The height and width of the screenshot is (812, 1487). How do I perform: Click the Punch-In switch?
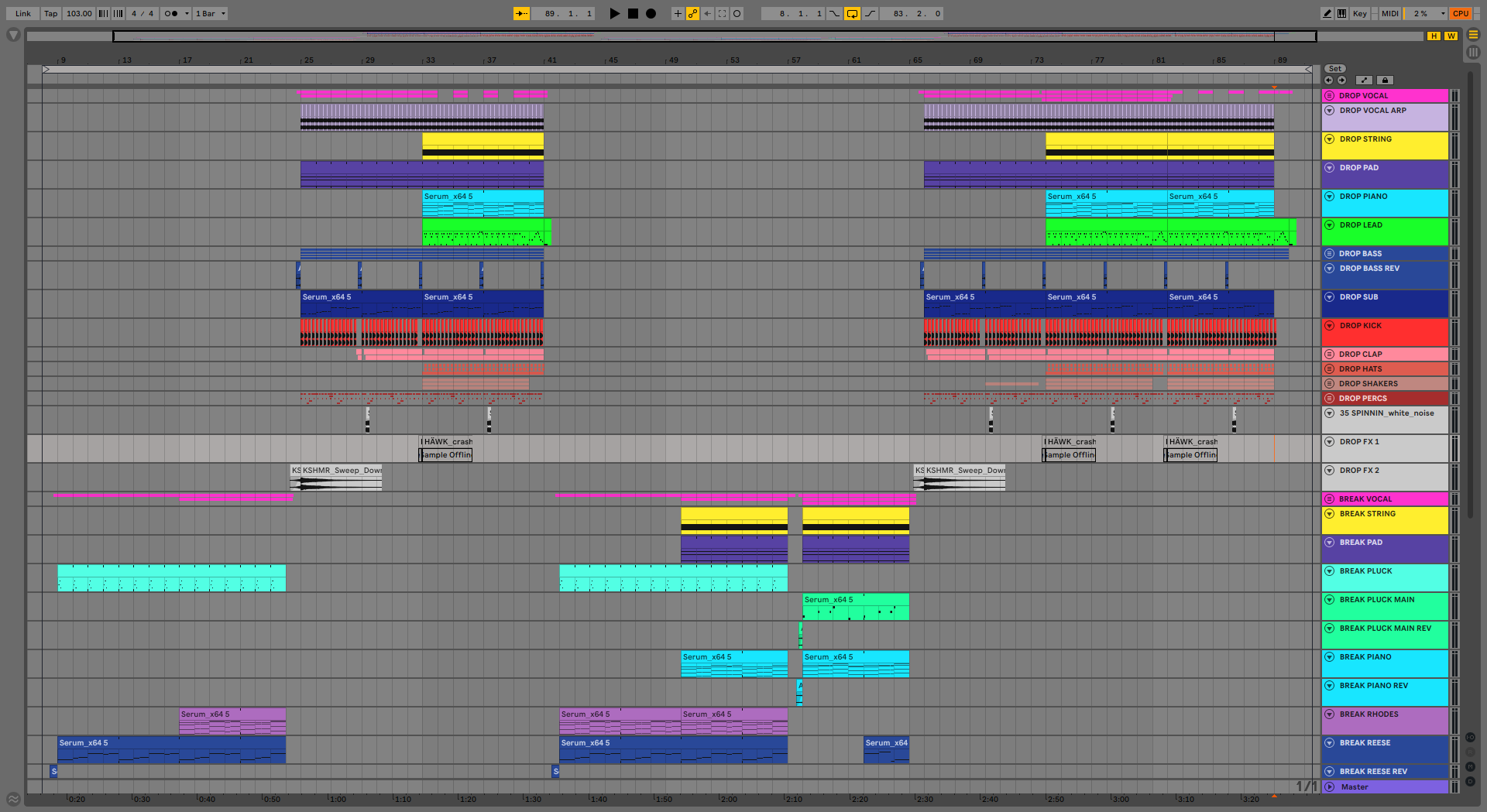(x=834, y=13)
